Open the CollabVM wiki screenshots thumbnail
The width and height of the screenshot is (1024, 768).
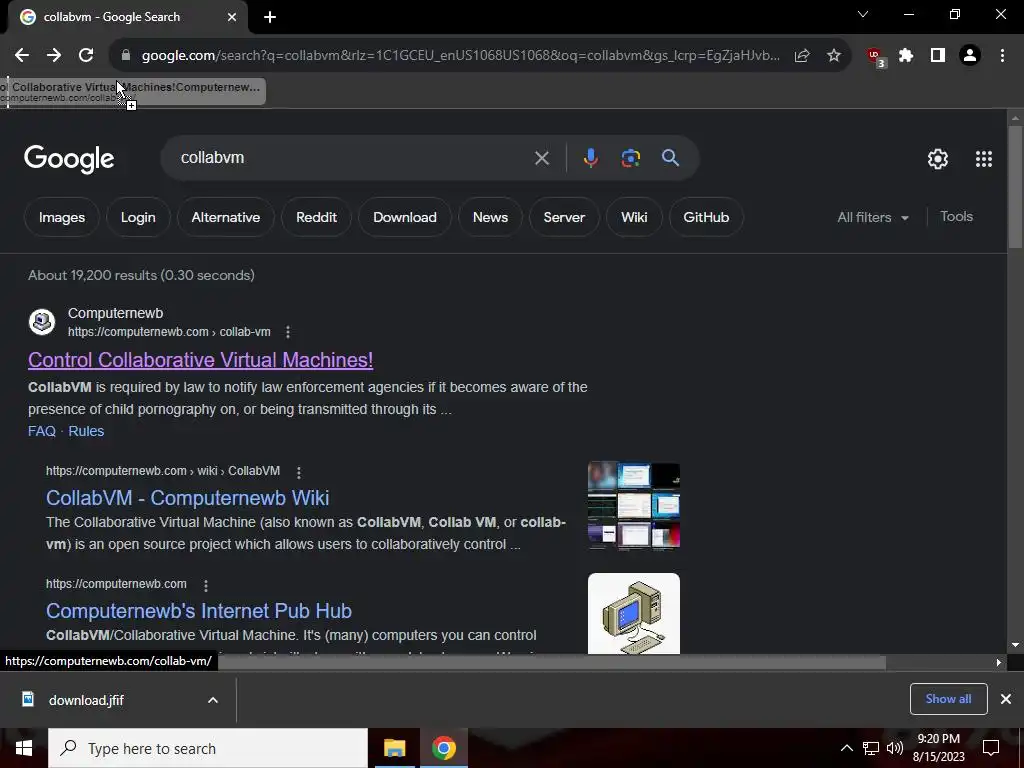(633, 506)
